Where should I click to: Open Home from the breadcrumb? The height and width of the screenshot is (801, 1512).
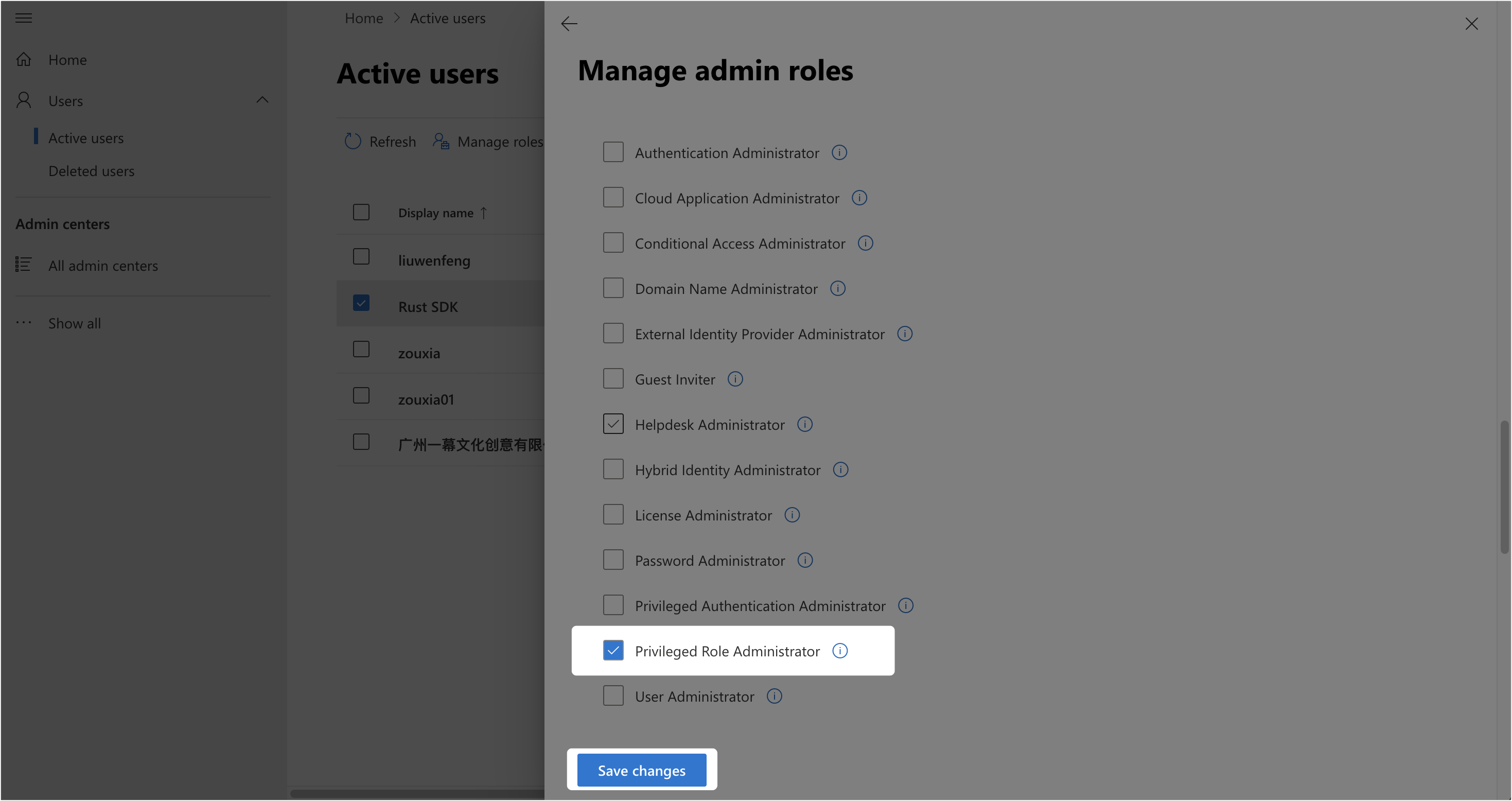[363, 18]
